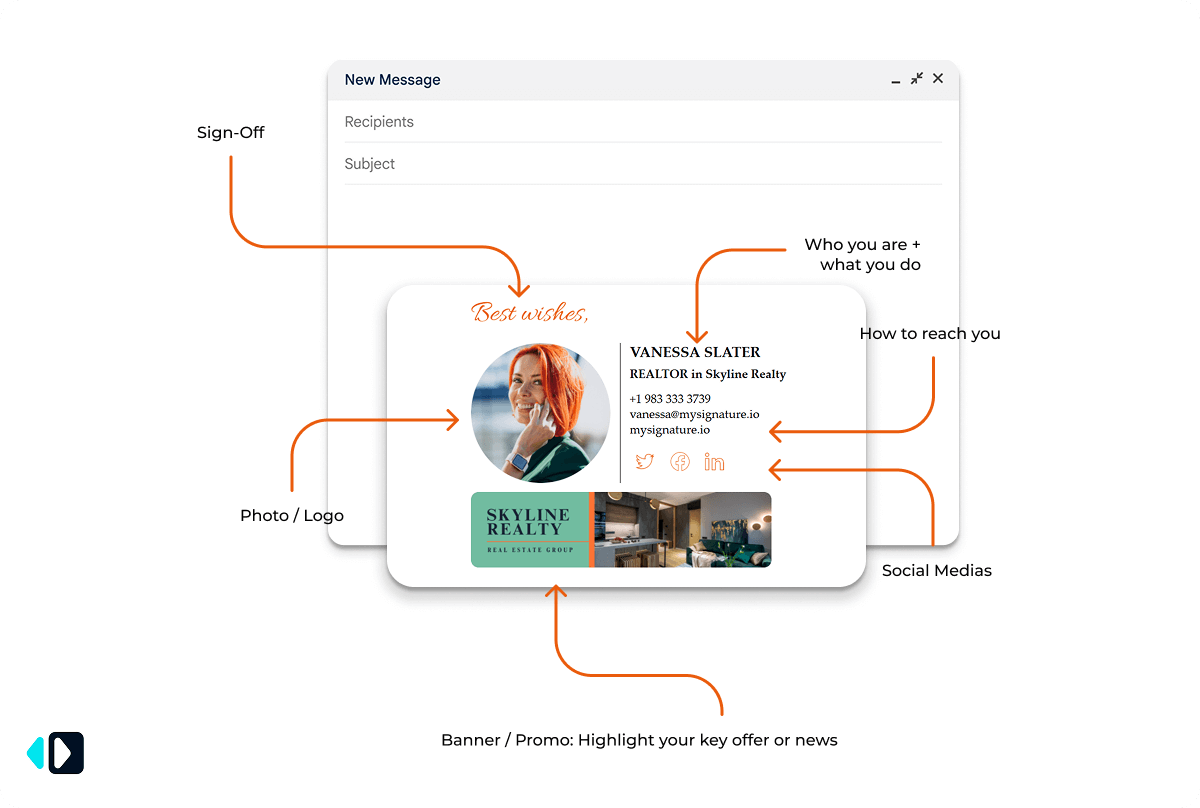Viewport: 1200px width, 808px height.
Task: Click the VANESSA SLATER name text
Action: (x=695, y=352)
